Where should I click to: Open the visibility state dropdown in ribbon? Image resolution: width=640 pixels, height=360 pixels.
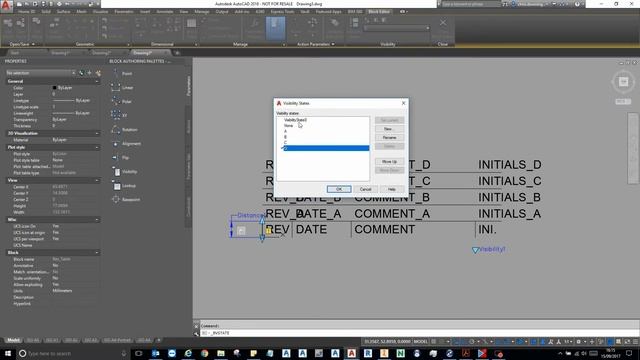coord(396,28)
